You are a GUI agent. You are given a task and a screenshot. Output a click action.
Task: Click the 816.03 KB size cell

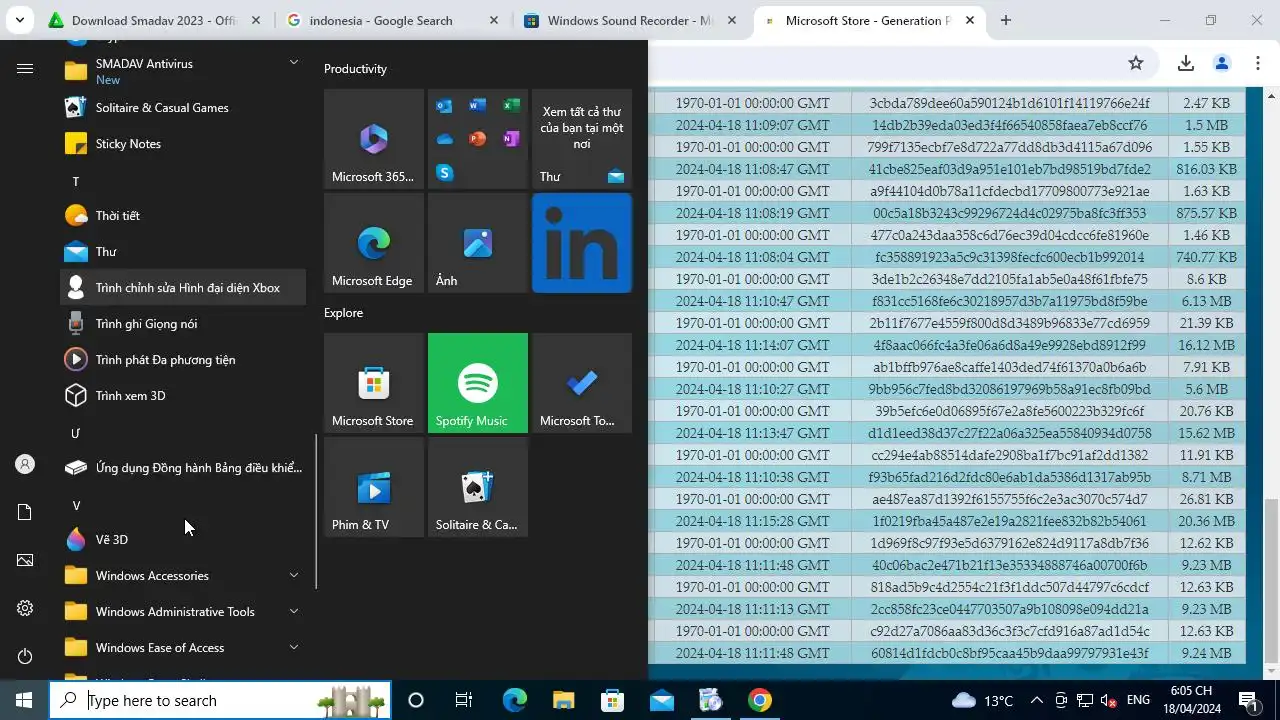click(1206, 169)
